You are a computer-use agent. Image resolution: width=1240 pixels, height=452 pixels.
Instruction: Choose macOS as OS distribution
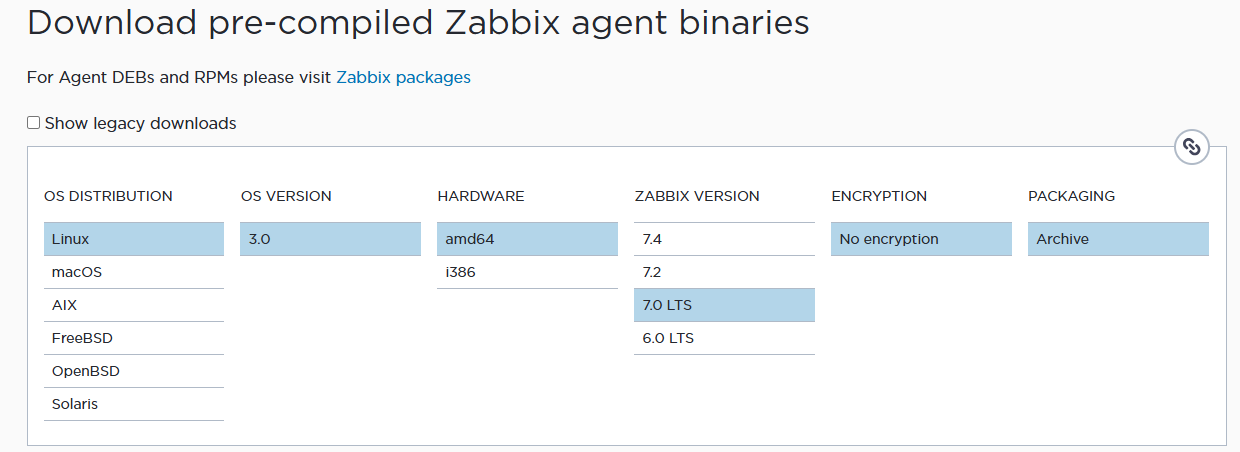(134, 272)
